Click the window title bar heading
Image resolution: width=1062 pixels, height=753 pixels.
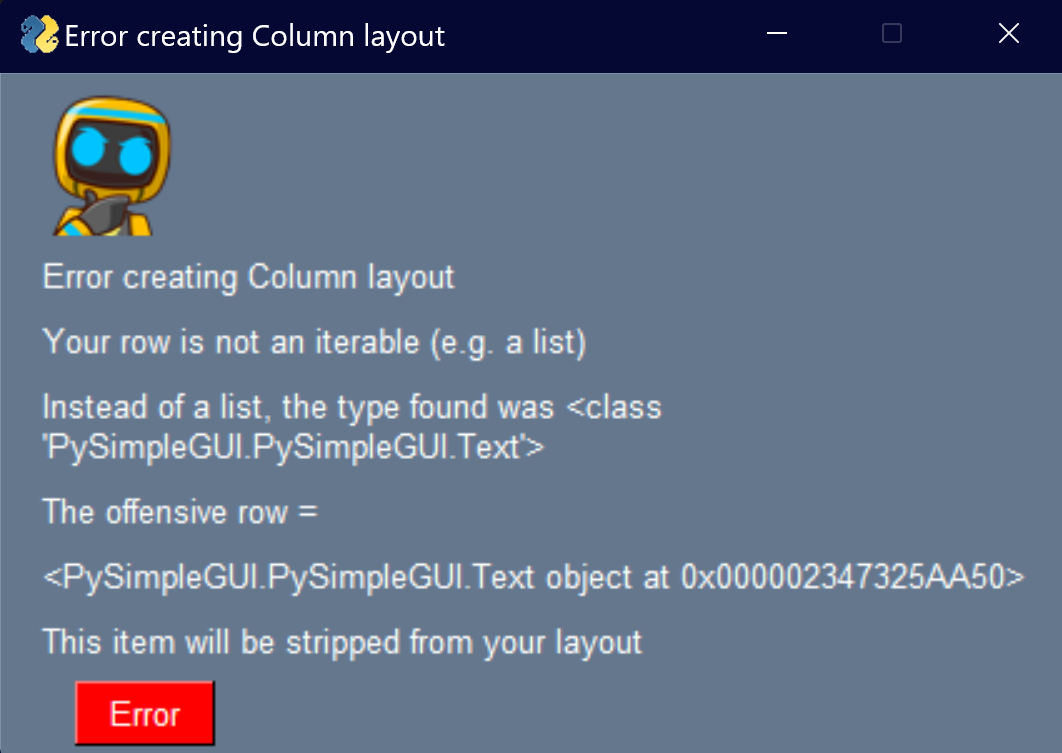pyautogui.click(x=254, y=35)
